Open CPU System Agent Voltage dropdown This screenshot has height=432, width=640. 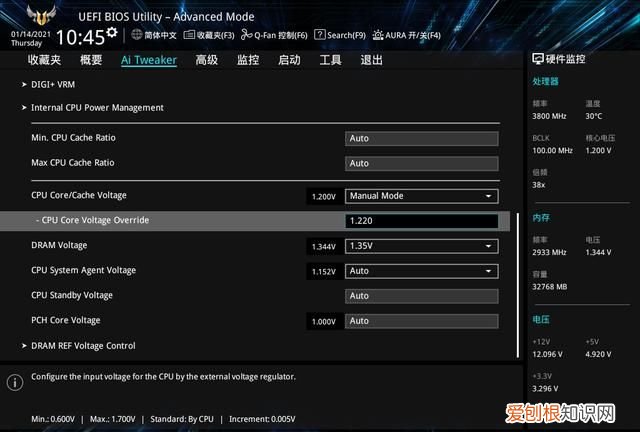point(421,271)
